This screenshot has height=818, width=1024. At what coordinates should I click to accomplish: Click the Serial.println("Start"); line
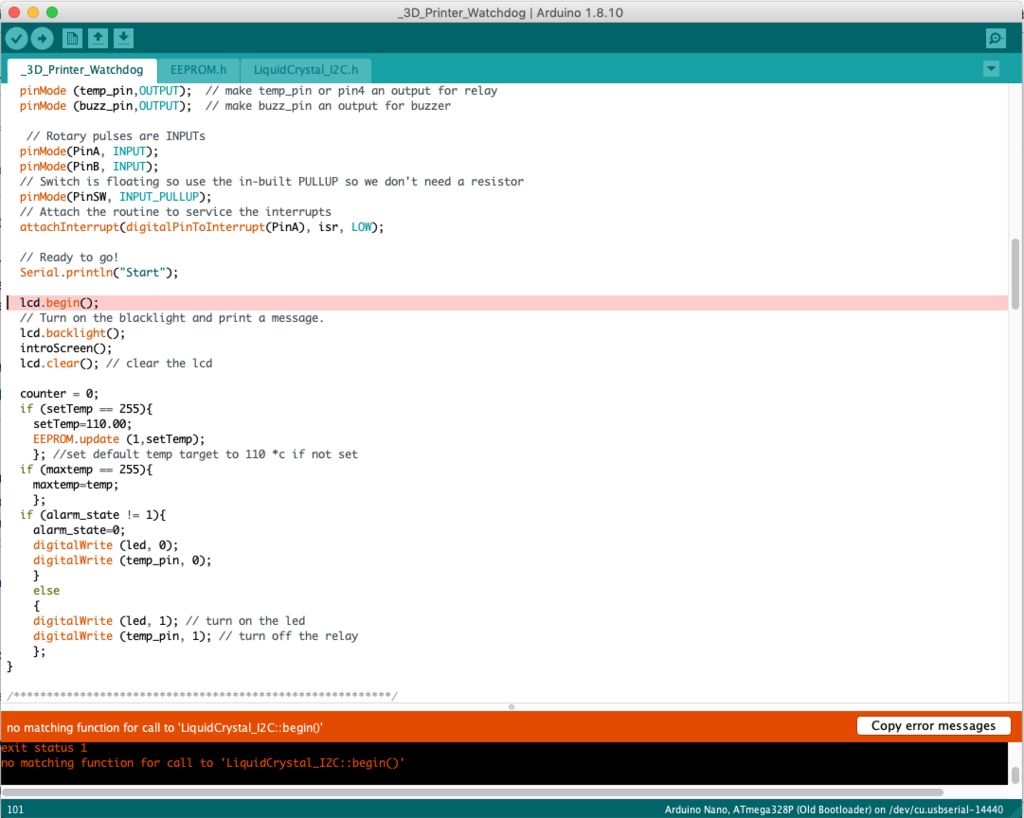99,273
